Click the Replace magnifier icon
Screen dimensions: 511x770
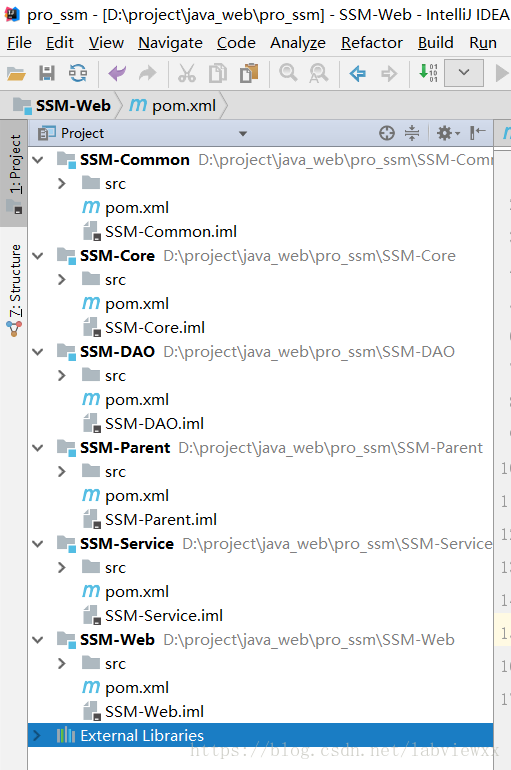[319, 74]
